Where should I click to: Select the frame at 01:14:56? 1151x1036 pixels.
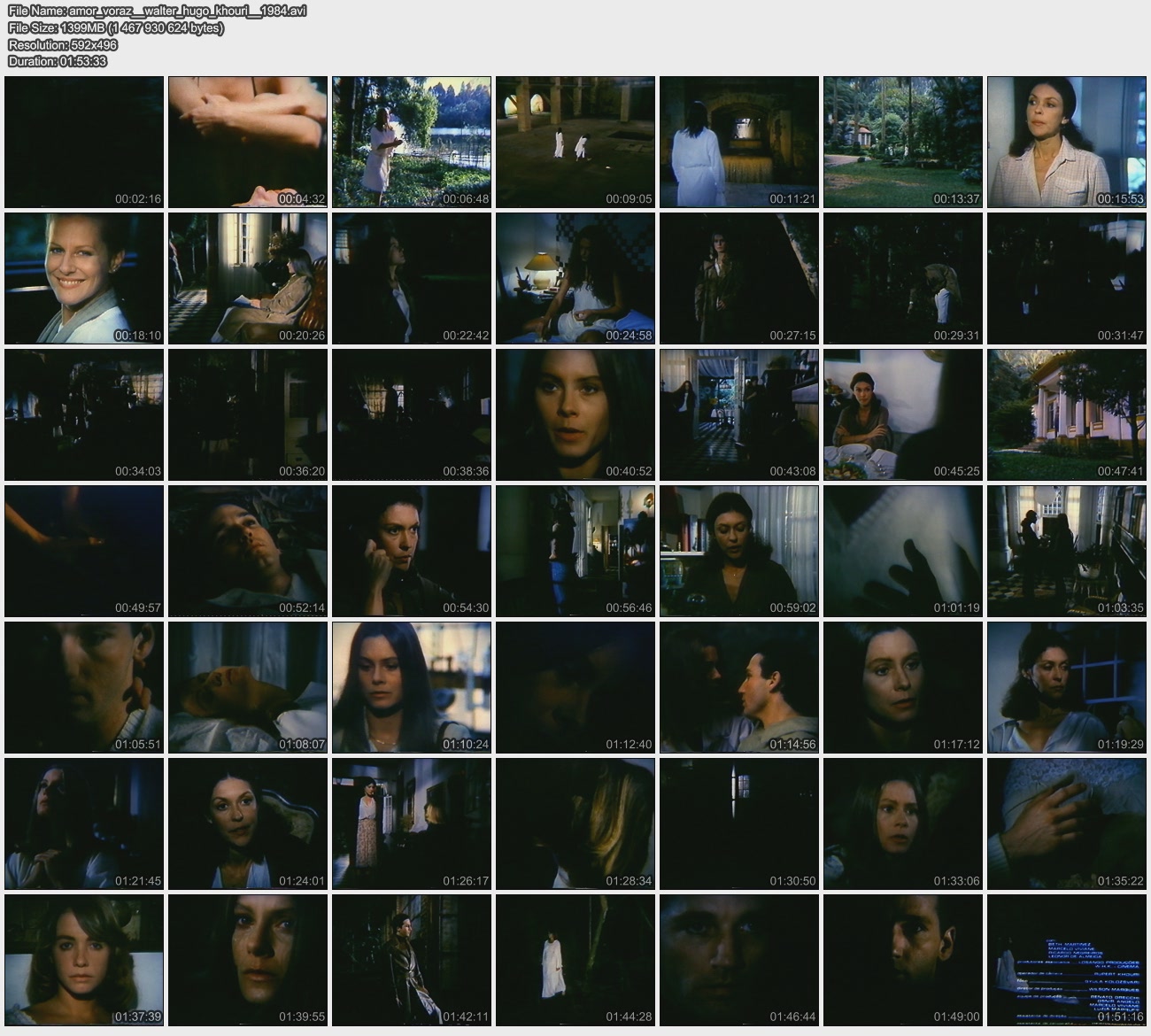coord(738,687)
